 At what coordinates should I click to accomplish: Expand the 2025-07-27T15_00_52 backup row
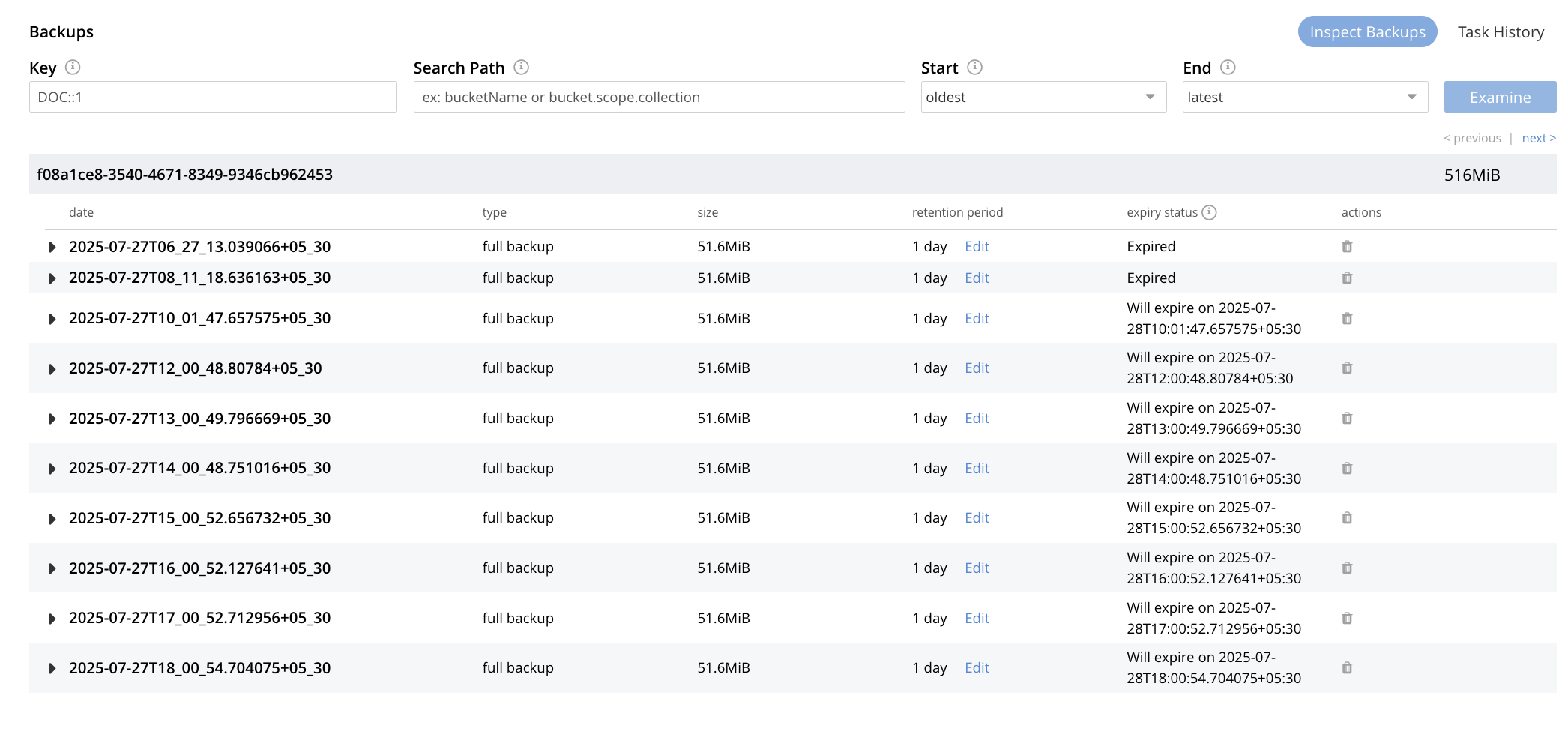point(52,519)
